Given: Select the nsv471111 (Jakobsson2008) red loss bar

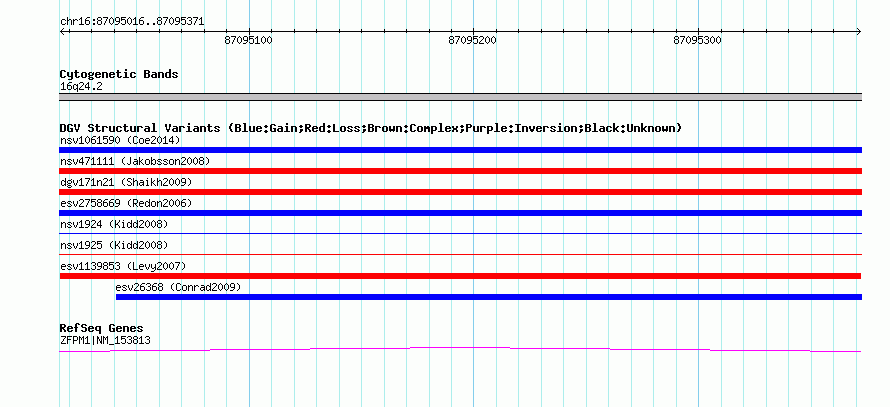Looking at the screenshot, I should (x=460, y=171).
